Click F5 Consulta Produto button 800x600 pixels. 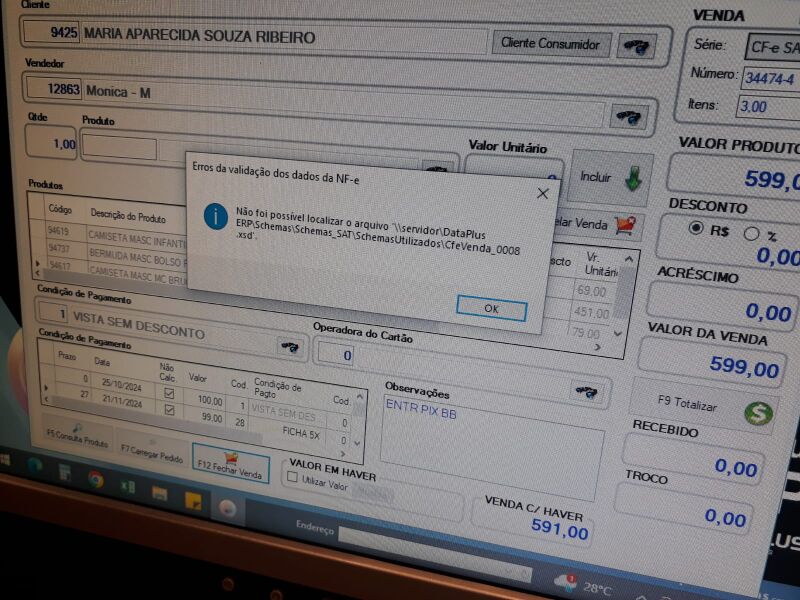point(77,436)
